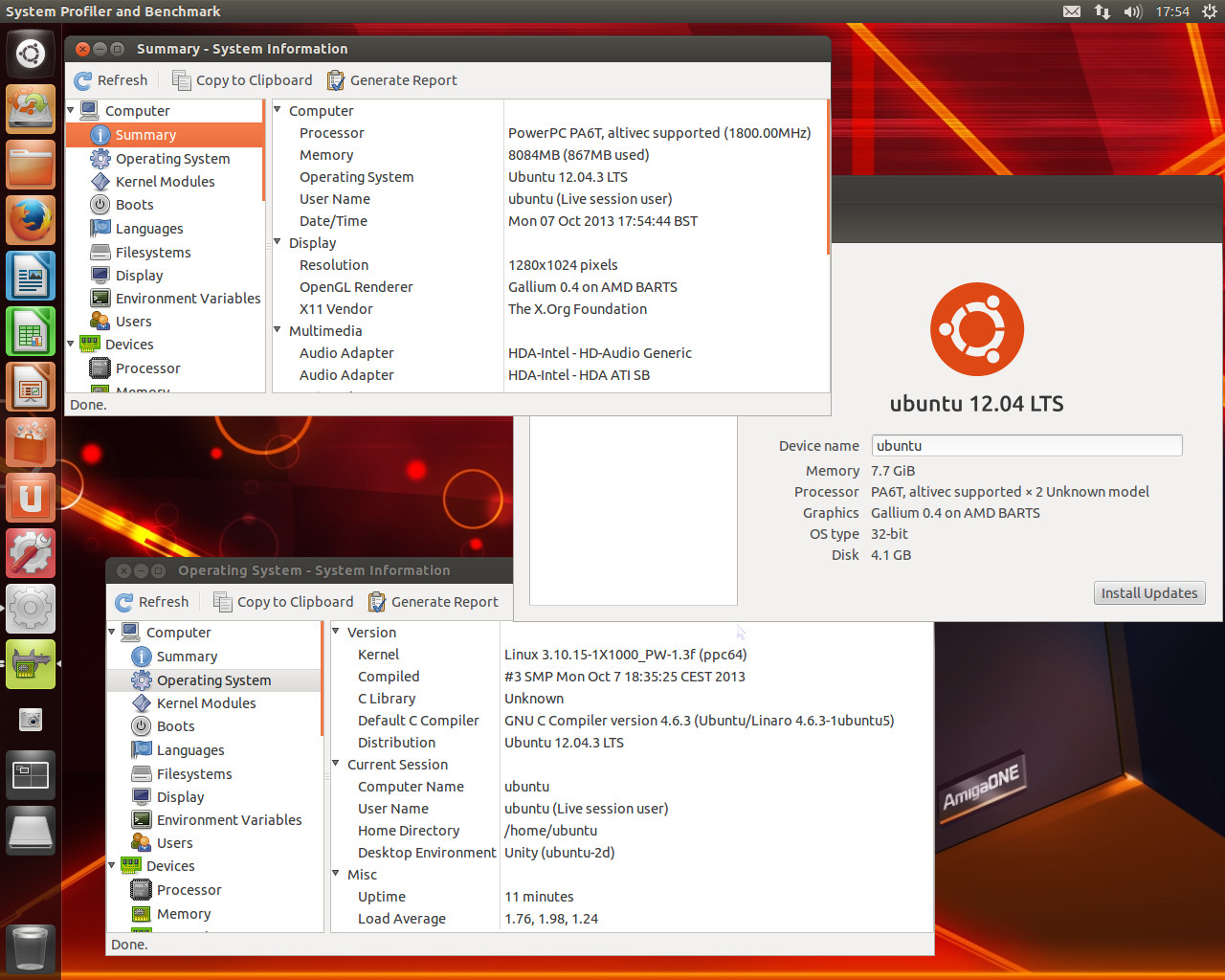Open the session gear menu in top panel
Image resolution: width=1225 pixels, height=980 pixels.
[1210, 11]
